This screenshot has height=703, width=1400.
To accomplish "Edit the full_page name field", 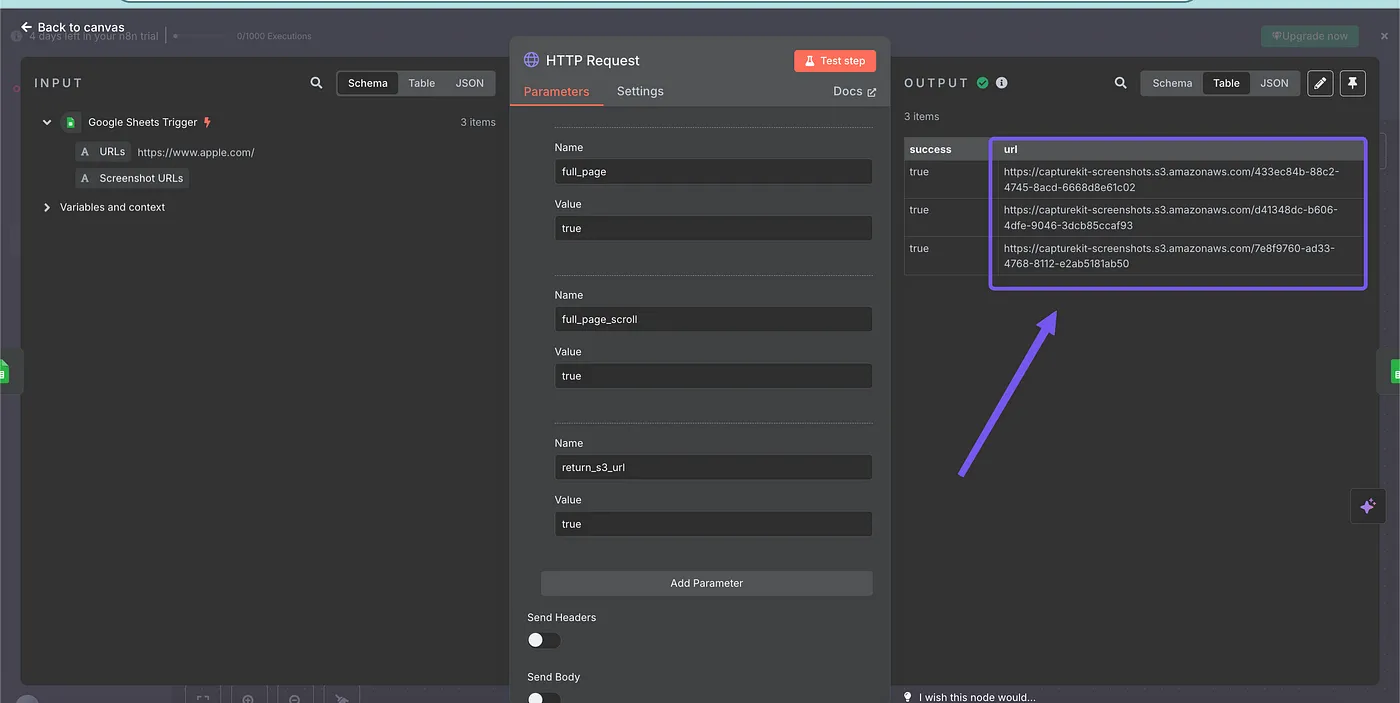I will tap(714, 171).
